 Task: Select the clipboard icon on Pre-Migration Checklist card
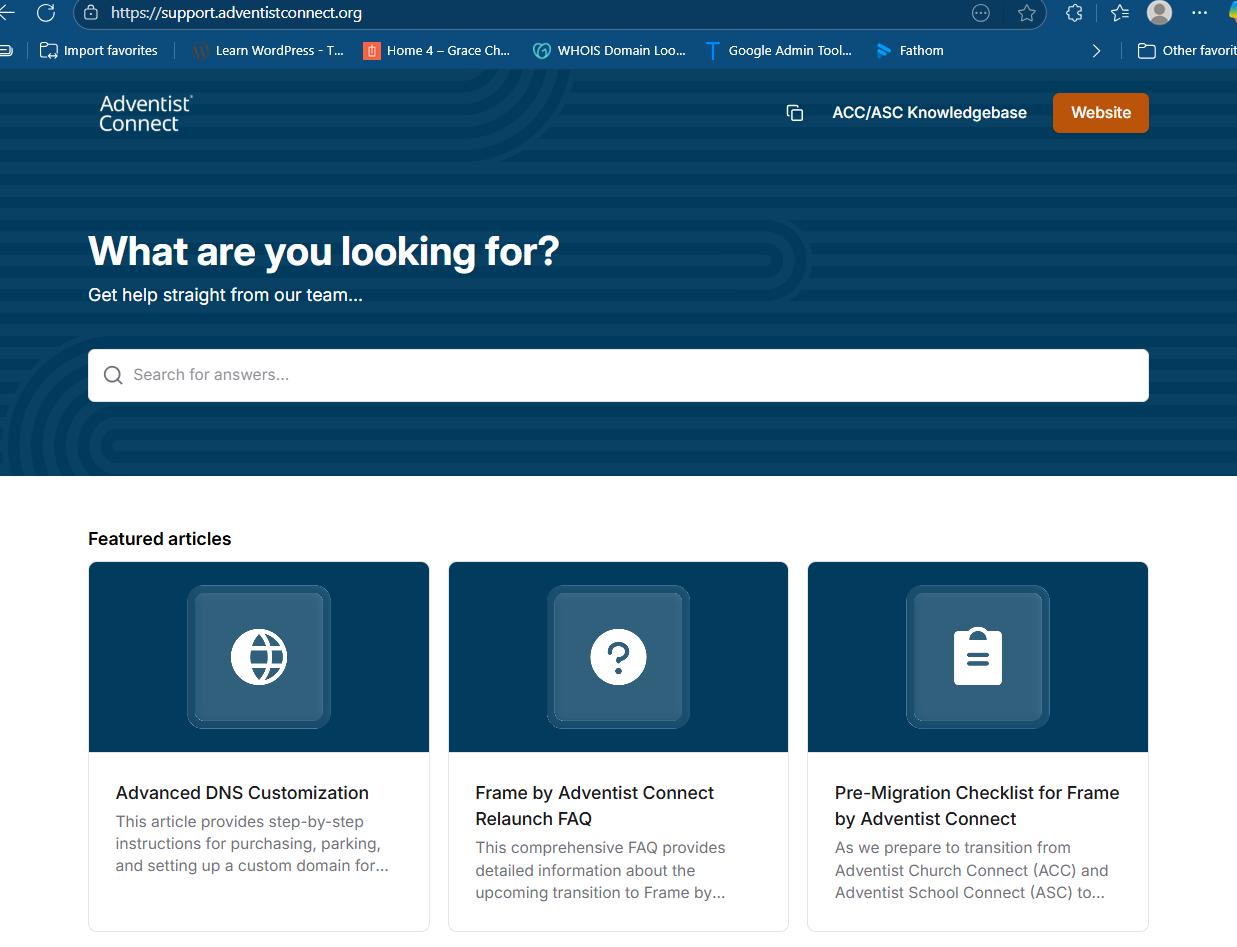tap(977, 657)
